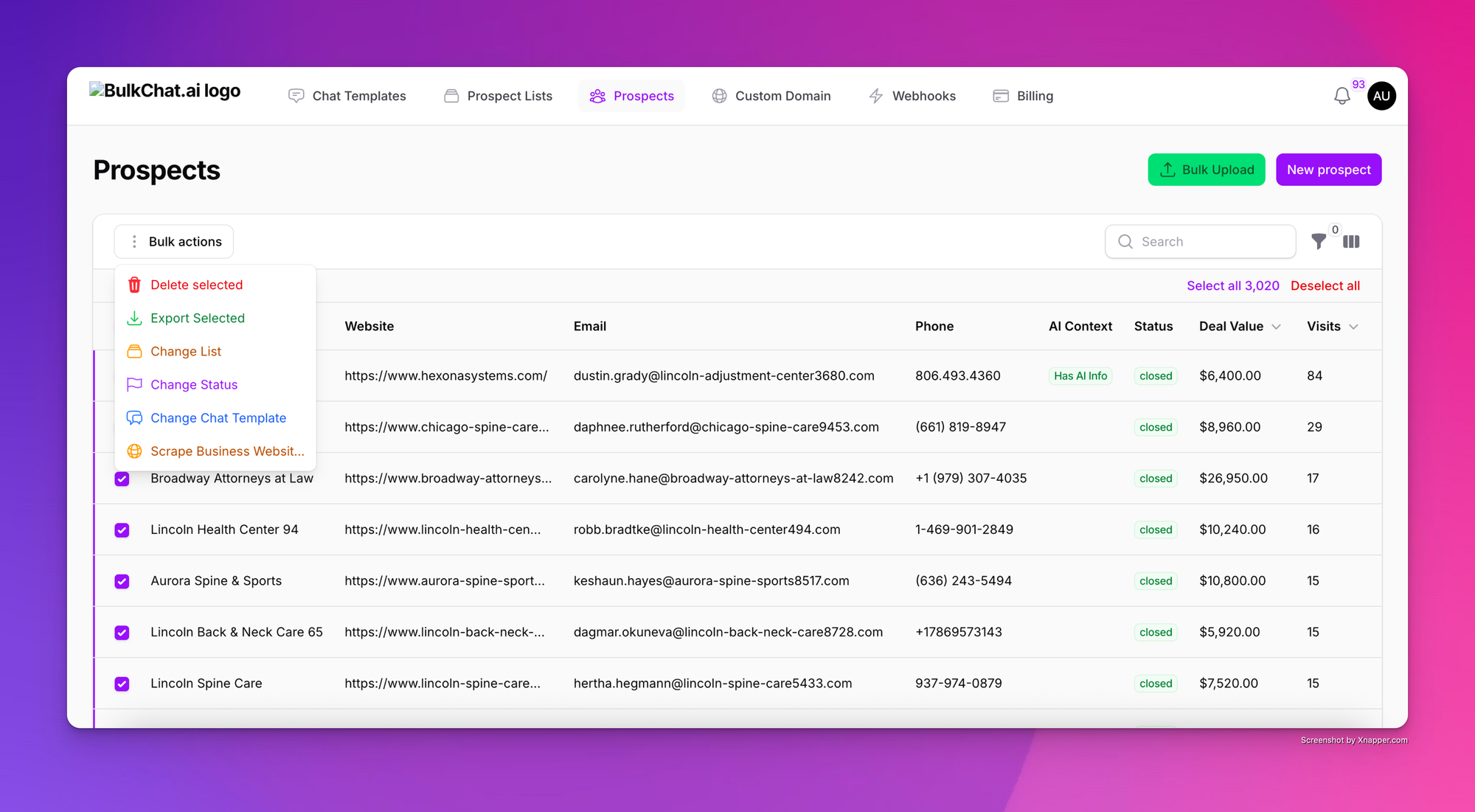This screenshot has width=1475, height=812.
Task: Open the filter funnel icon
Action: (x=1319, y=241)
